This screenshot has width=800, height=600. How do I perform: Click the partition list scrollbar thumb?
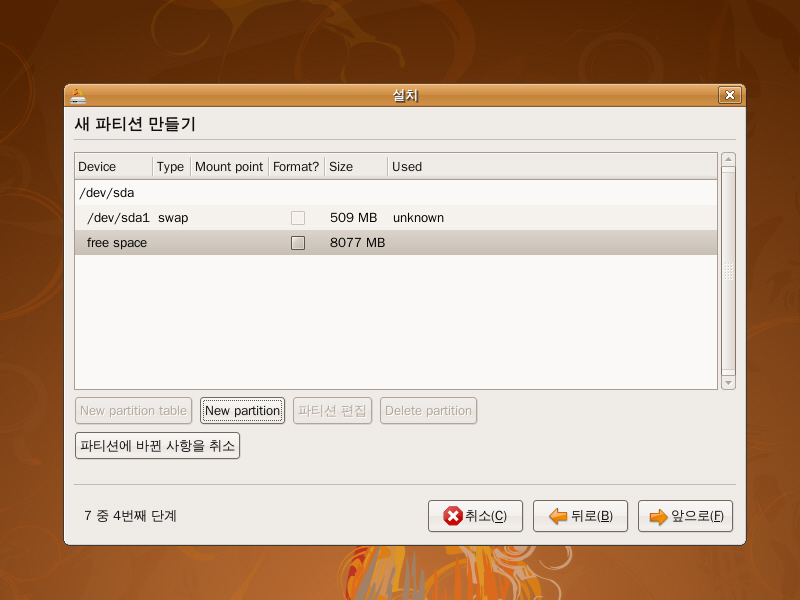click(x=729, y=271)
